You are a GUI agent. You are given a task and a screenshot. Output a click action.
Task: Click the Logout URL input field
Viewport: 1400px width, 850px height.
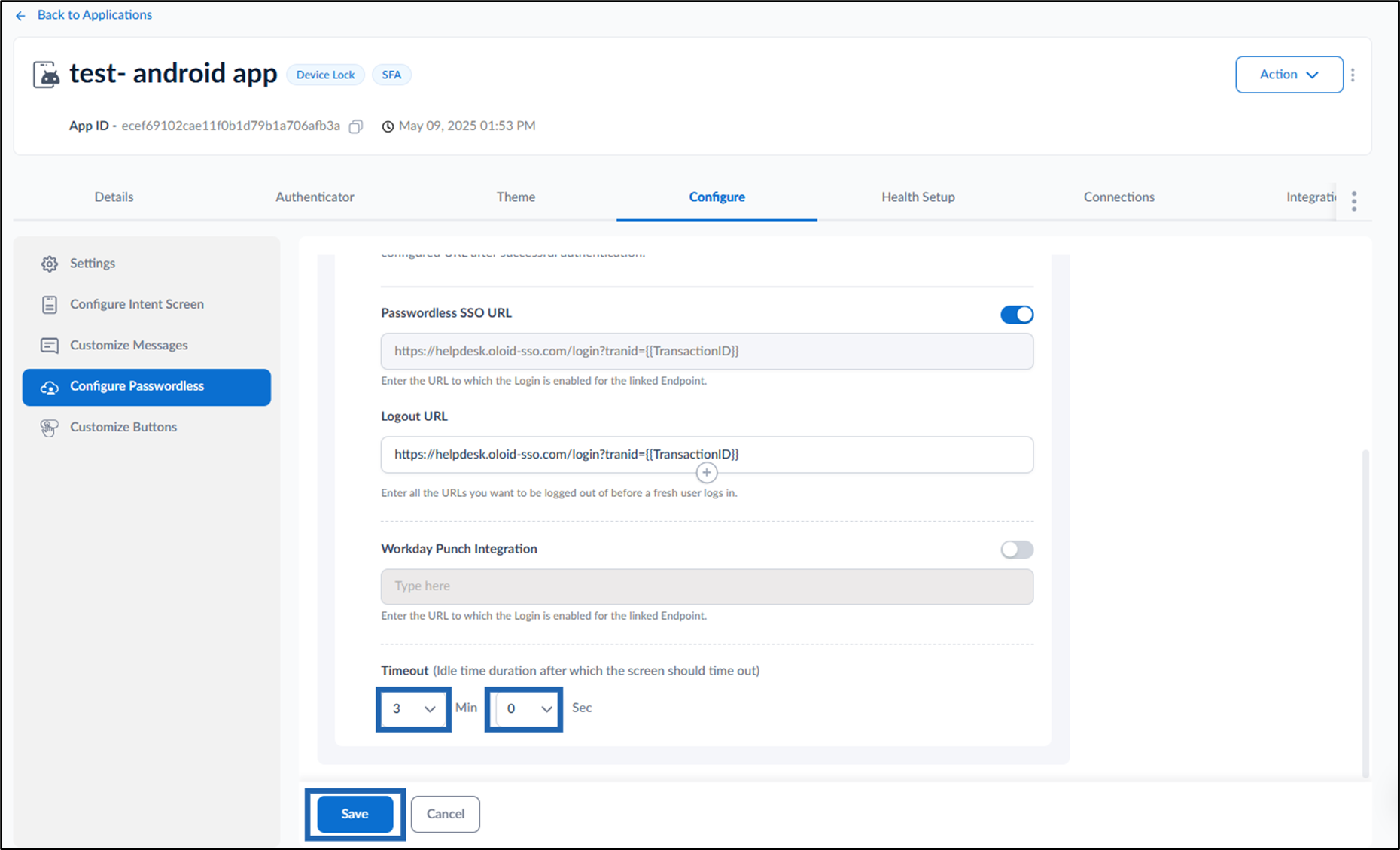point(707,455)
